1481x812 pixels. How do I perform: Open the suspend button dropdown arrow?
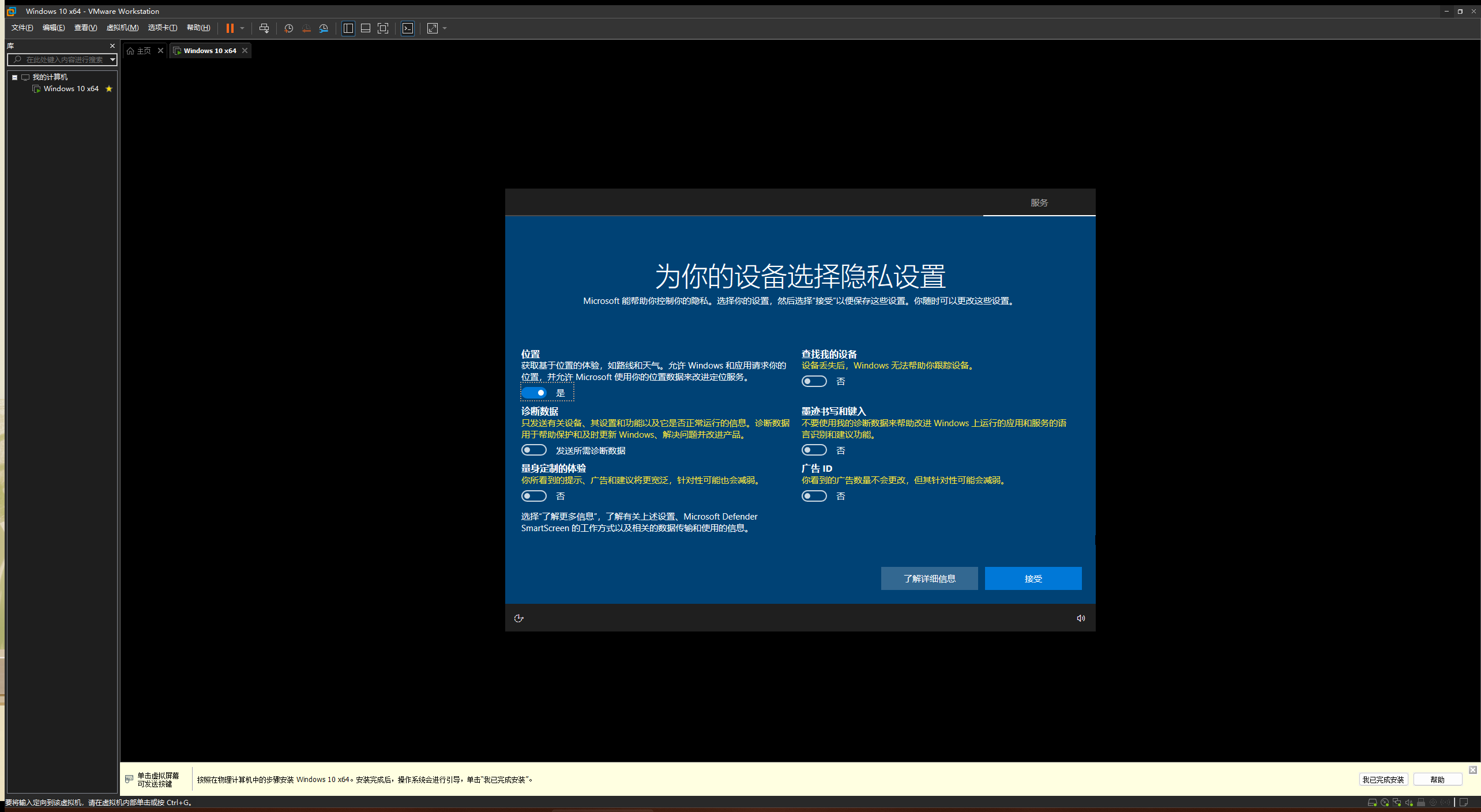tap(243, 28)
